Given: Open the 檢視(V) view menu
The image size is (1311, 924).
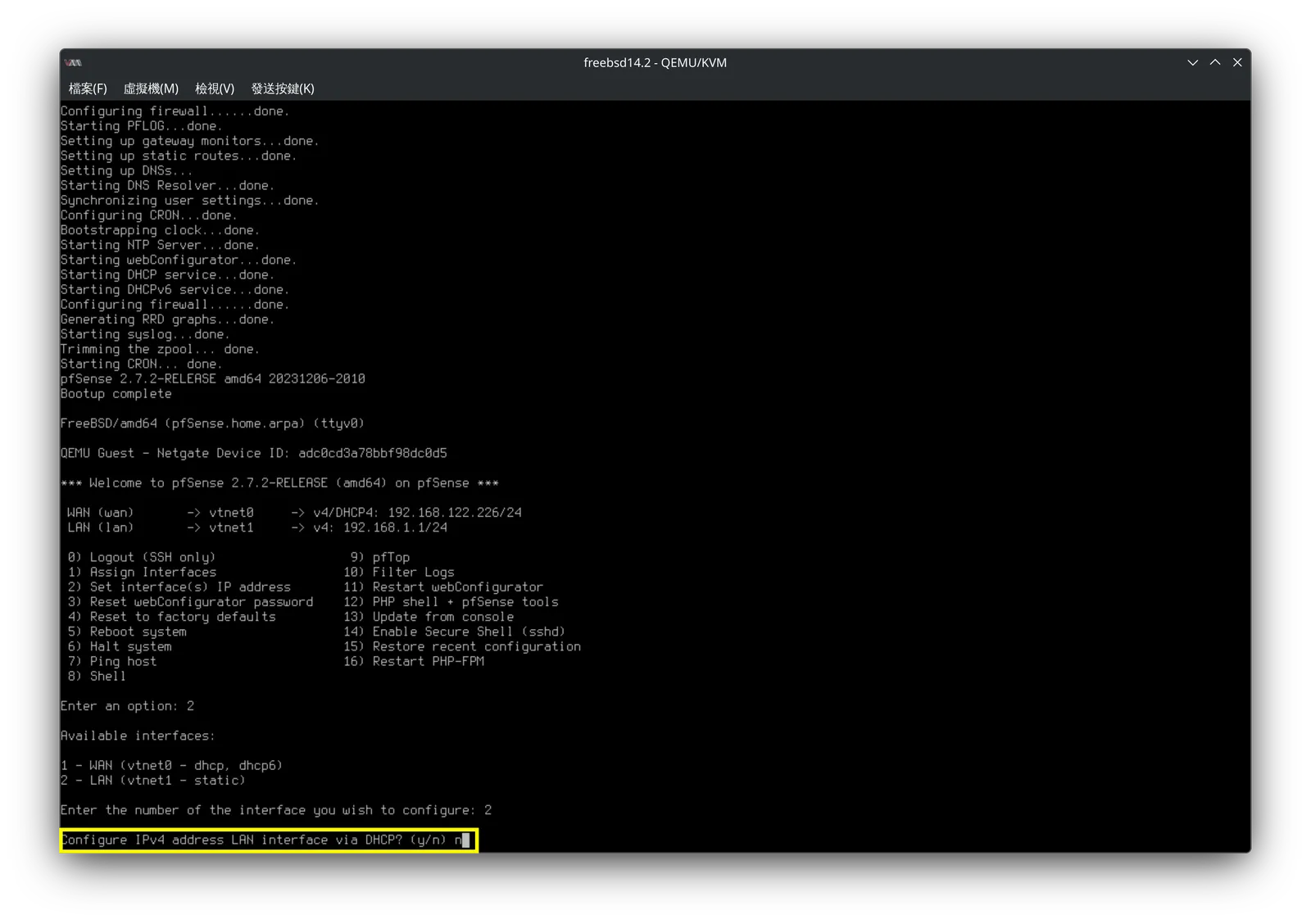Looking at the screenshot, I should tap(215, 88).
